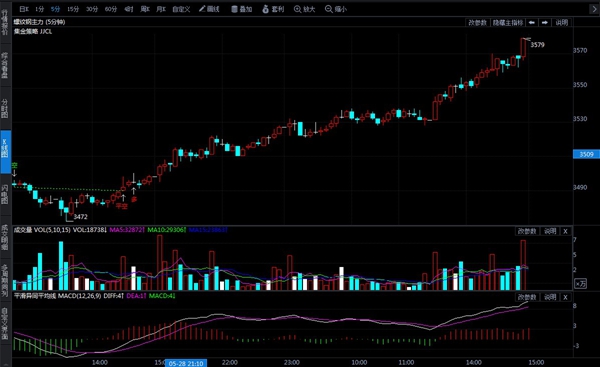
Task: Select the K线图 sidebar tab
Action: [x=5, y=152]
